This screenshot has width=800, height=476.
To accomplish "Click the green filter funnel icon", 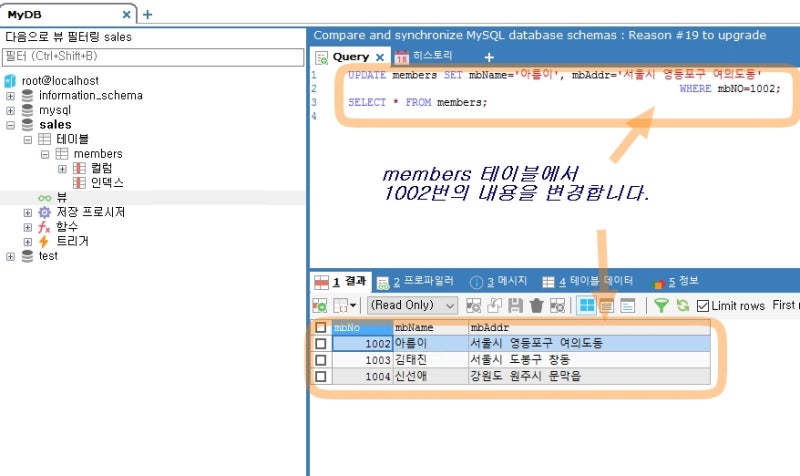I will (661, 306).
